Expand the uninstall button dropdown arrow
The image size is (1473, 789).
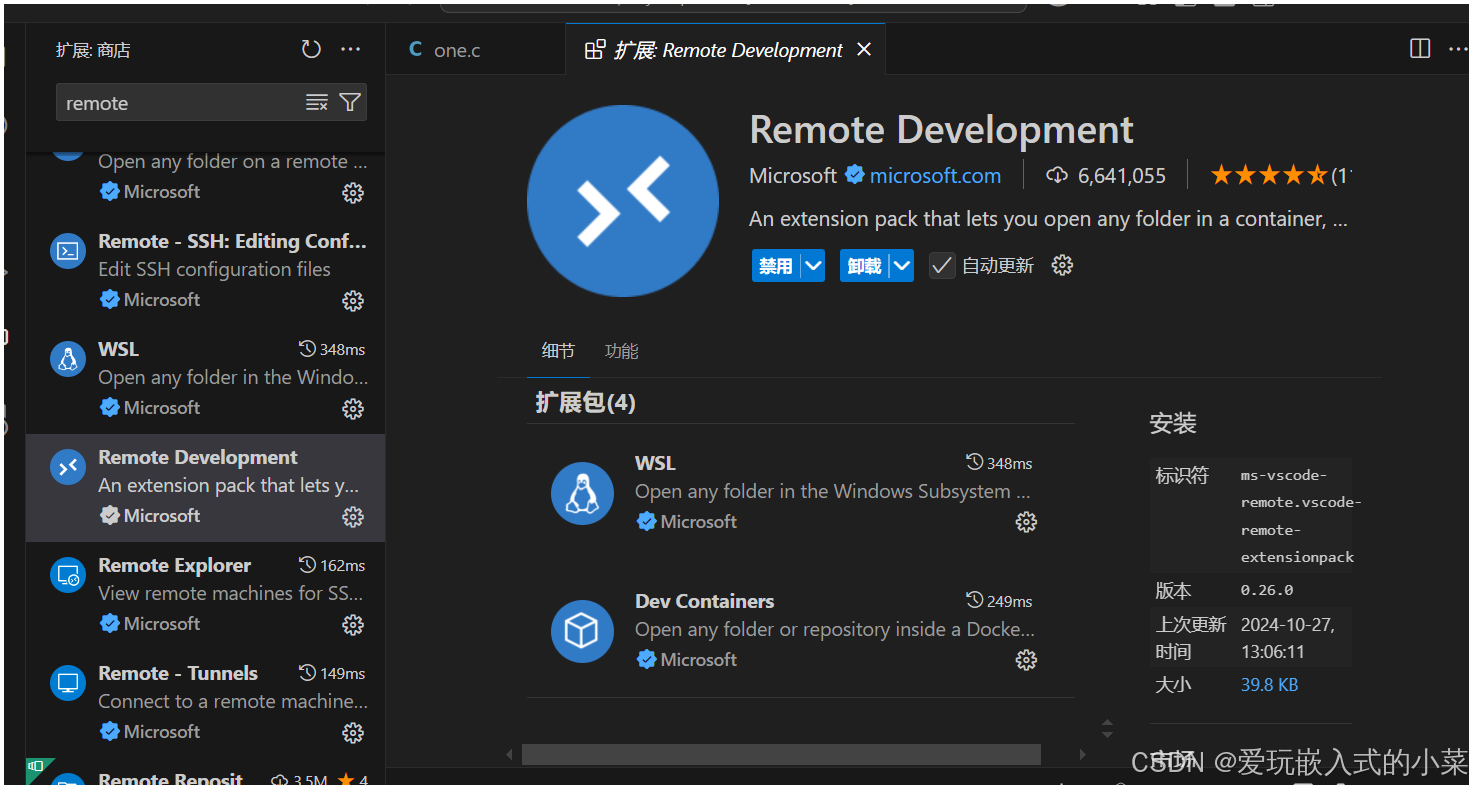tap(902, 265)
